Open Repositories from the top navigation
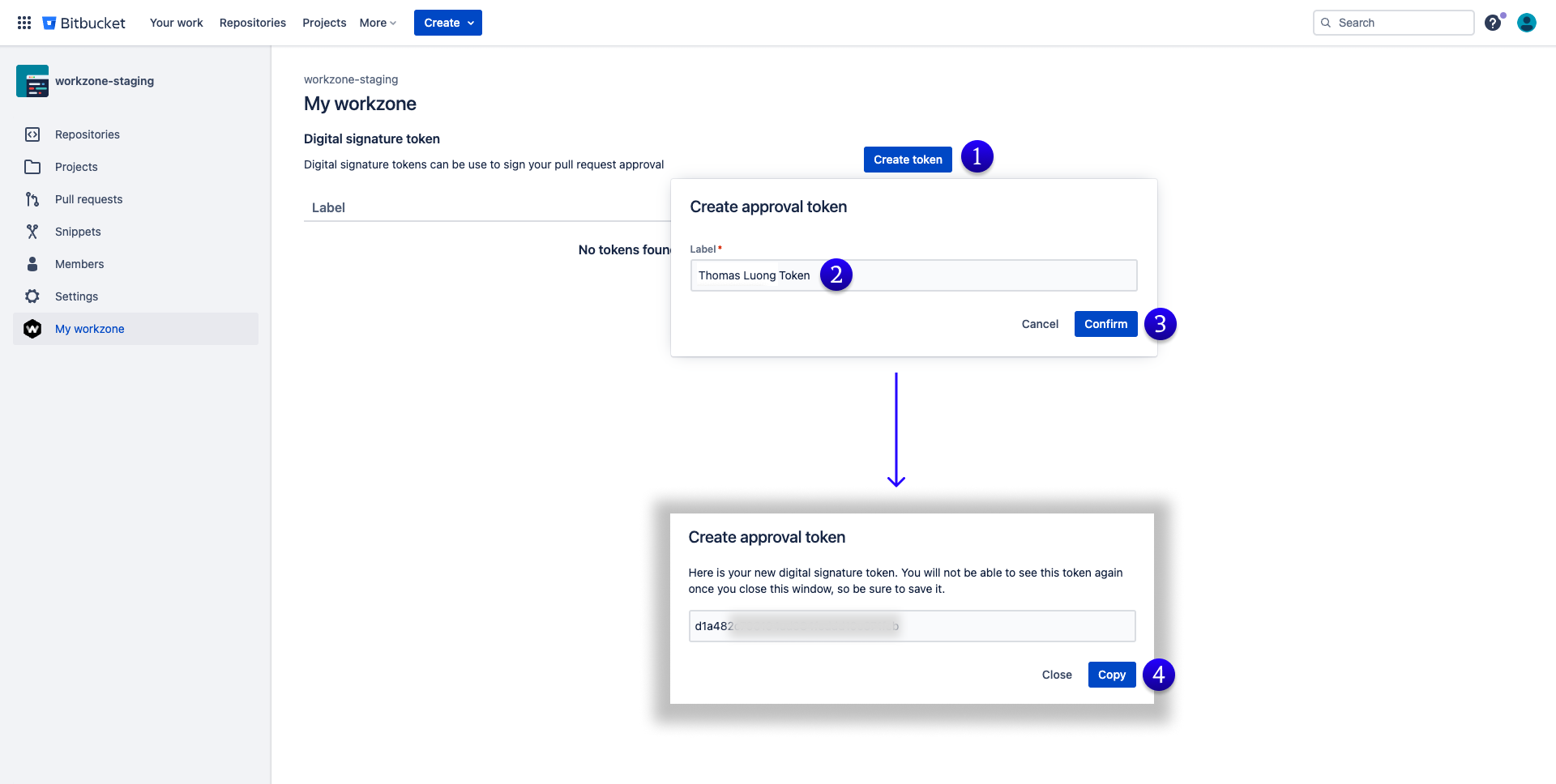 [252, 23]
